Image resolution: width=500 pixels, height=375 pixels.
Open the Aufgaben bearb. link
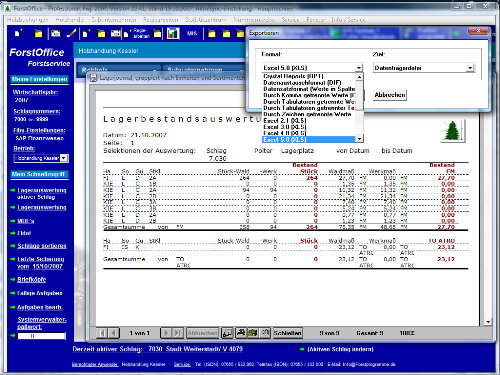(40, 307)
